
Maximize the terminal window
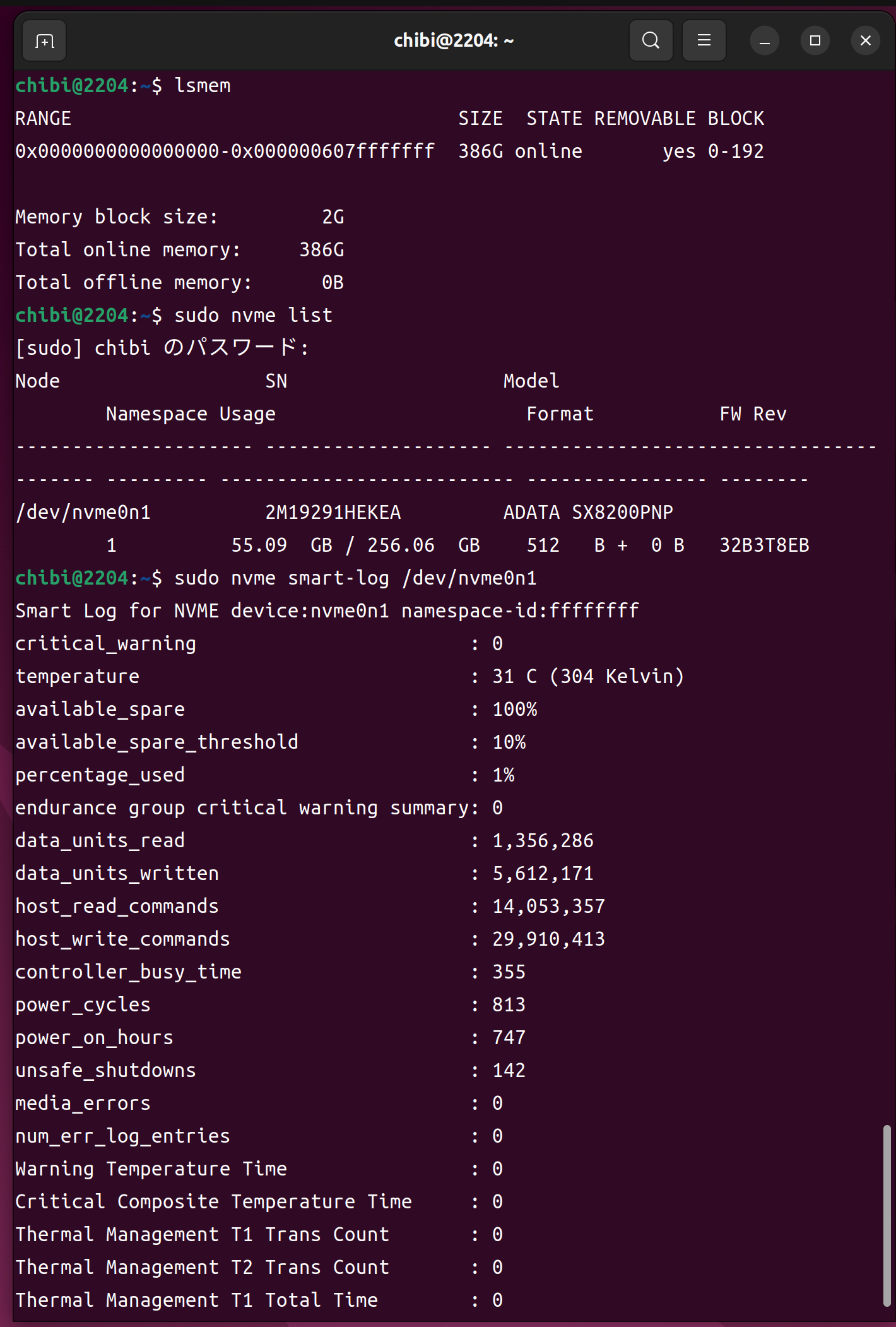click(815, 41)
